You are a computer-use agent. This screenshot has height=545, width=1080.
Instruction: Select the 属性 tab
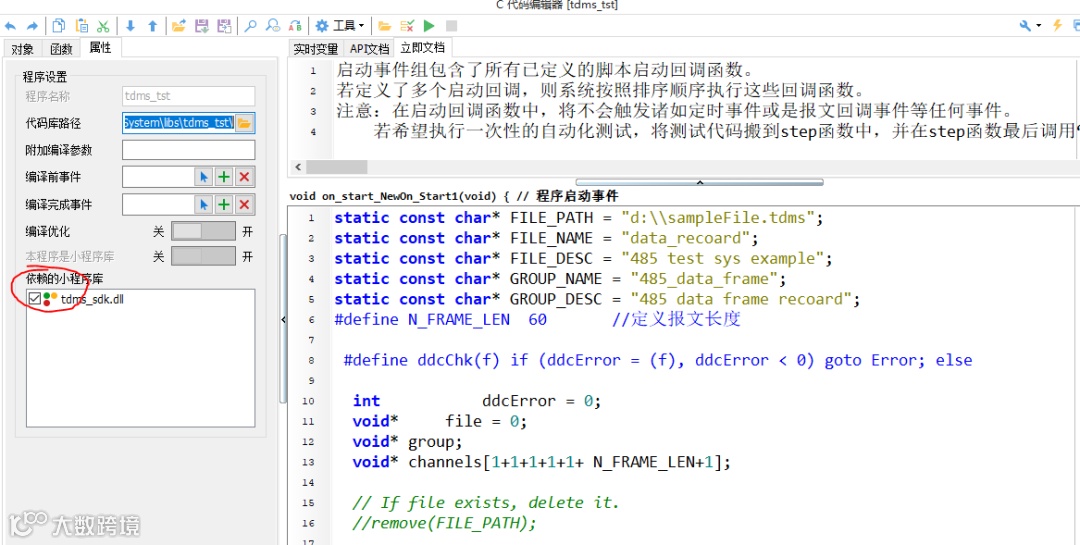(x=100, y=48)
